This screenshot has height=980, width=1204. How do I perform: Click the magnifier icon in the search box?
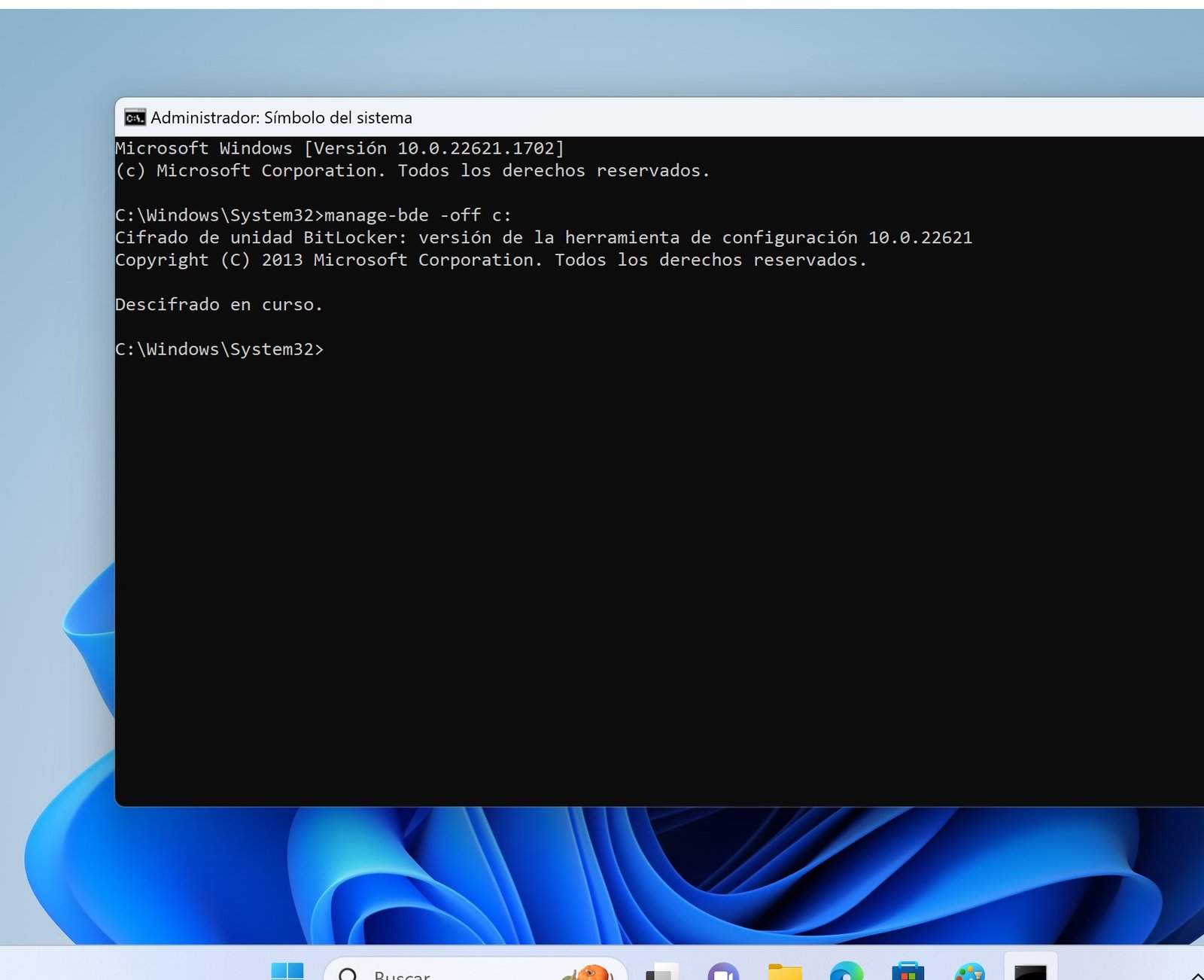(x=348, y=974)
